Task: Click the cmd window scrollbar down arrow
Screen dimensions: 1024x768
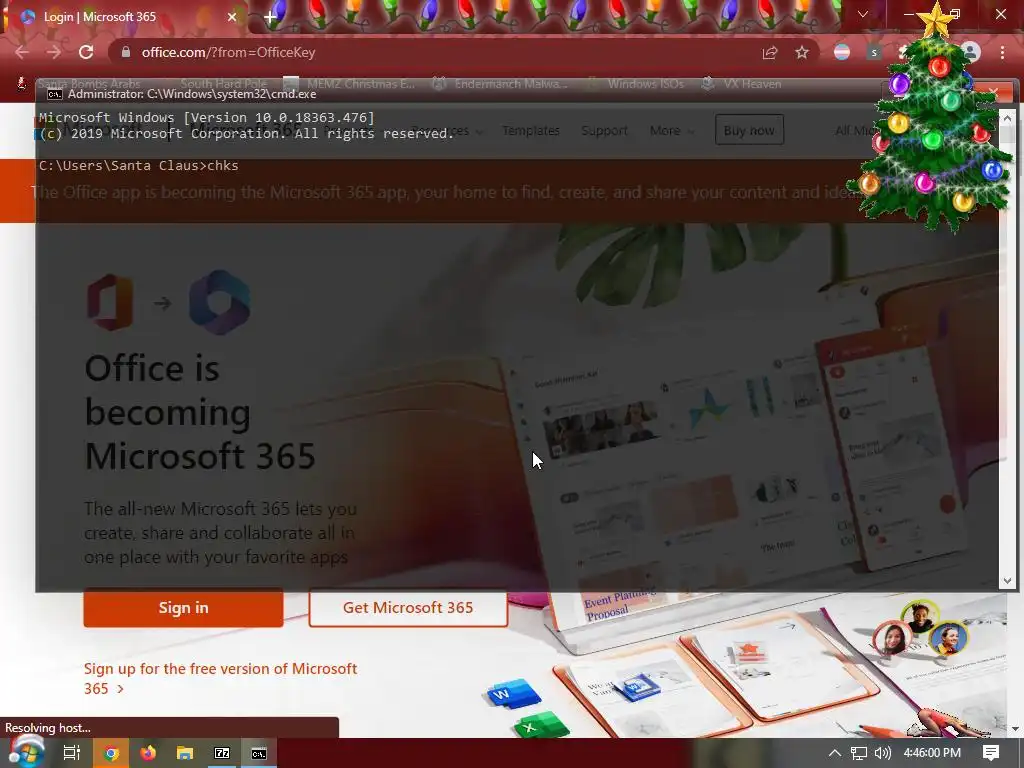Action: pos(1007,581)
